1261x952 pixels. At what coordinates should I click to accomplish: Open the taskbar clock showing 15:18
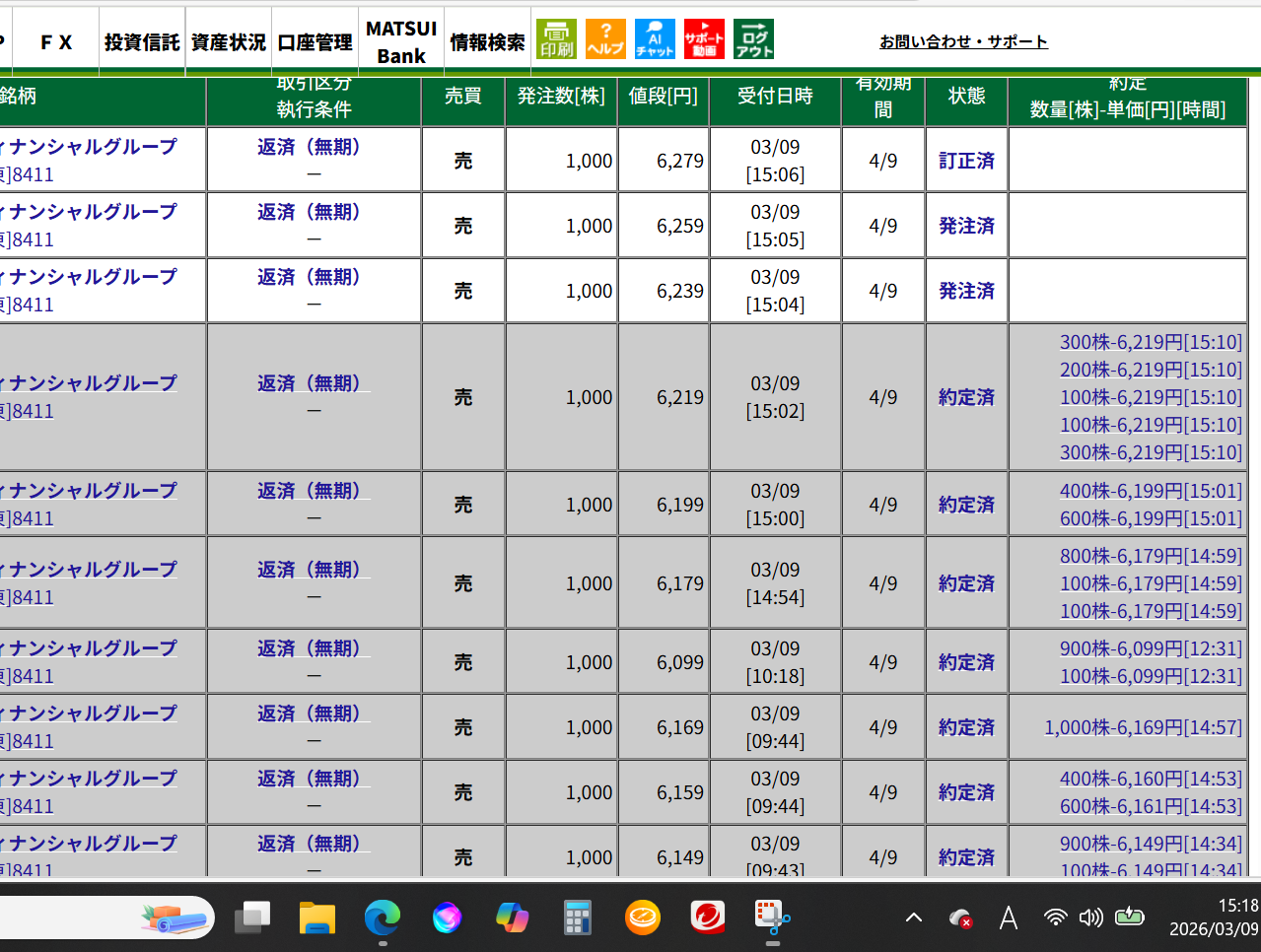click(1214, 918)
